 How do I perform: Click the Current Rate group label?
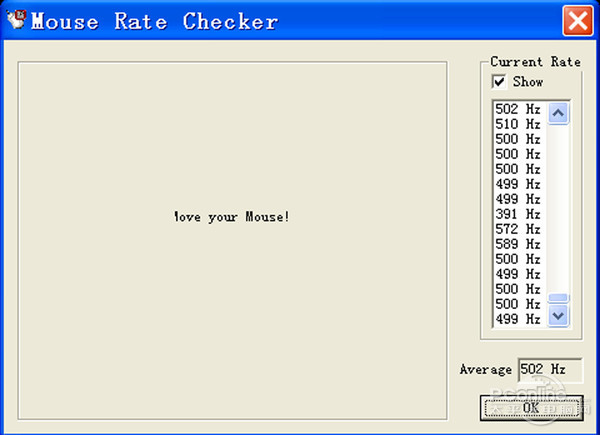click(x=535, y=62)
